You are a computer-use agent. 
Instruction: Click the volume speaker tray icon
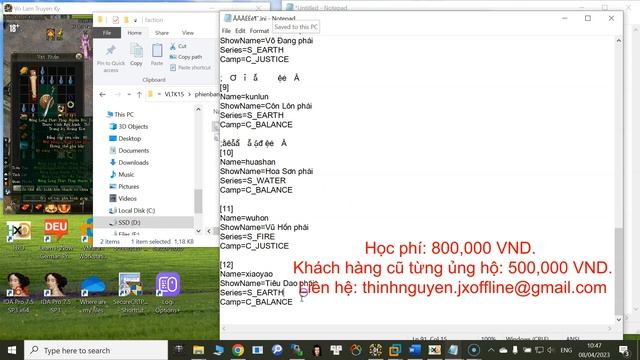[551, 350]
